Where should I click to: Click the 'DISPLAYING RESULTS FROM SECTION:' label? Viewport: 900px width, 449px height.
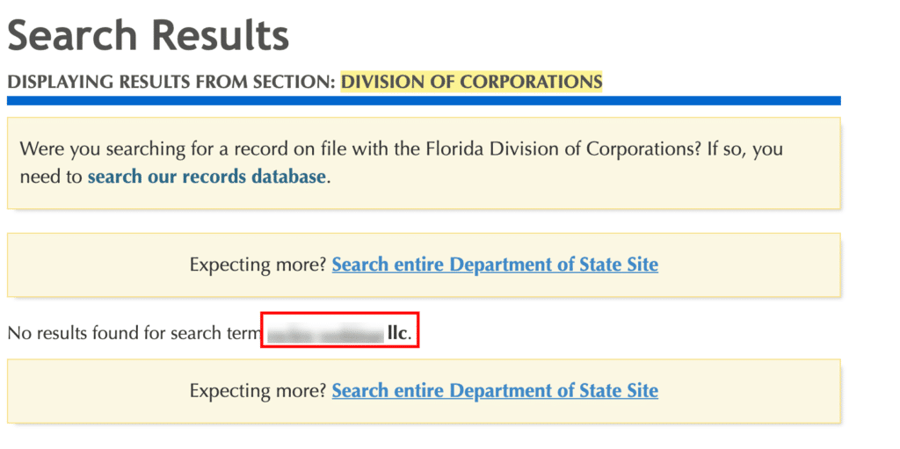point(171,82)
